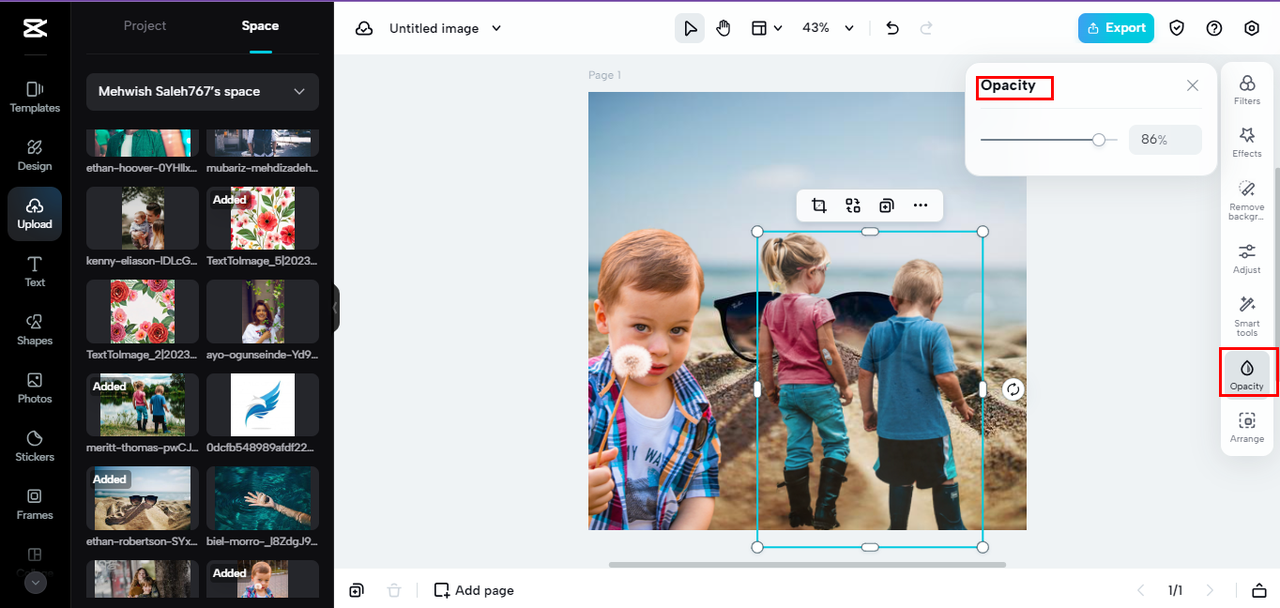The image size is (1280, 608).
Task: Click the 86% opacity value field
Action: 1165,140
